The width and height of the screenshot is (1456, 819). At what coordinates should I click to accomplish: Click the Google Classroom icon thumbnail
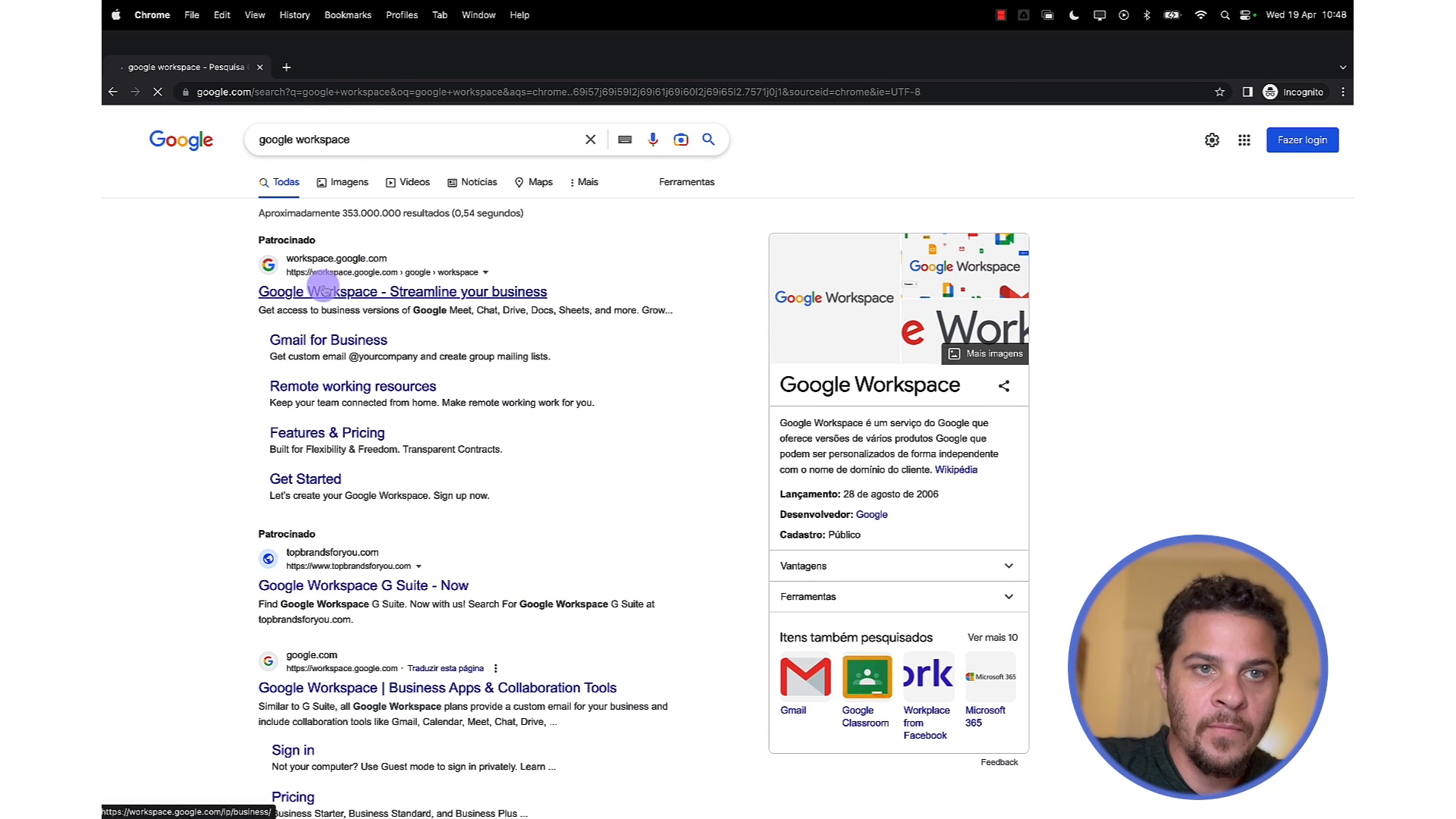tap(867, 676)
